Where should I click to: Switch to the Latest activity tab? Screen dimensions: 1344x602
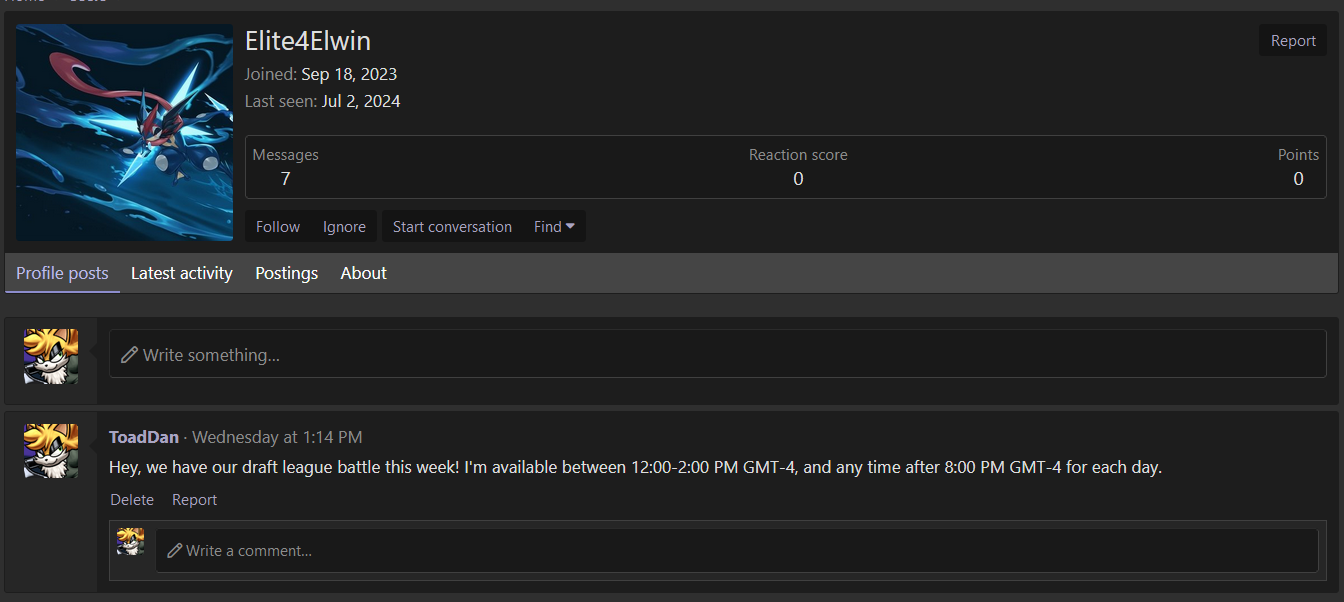pyautogui.click(x=181, y=273)
